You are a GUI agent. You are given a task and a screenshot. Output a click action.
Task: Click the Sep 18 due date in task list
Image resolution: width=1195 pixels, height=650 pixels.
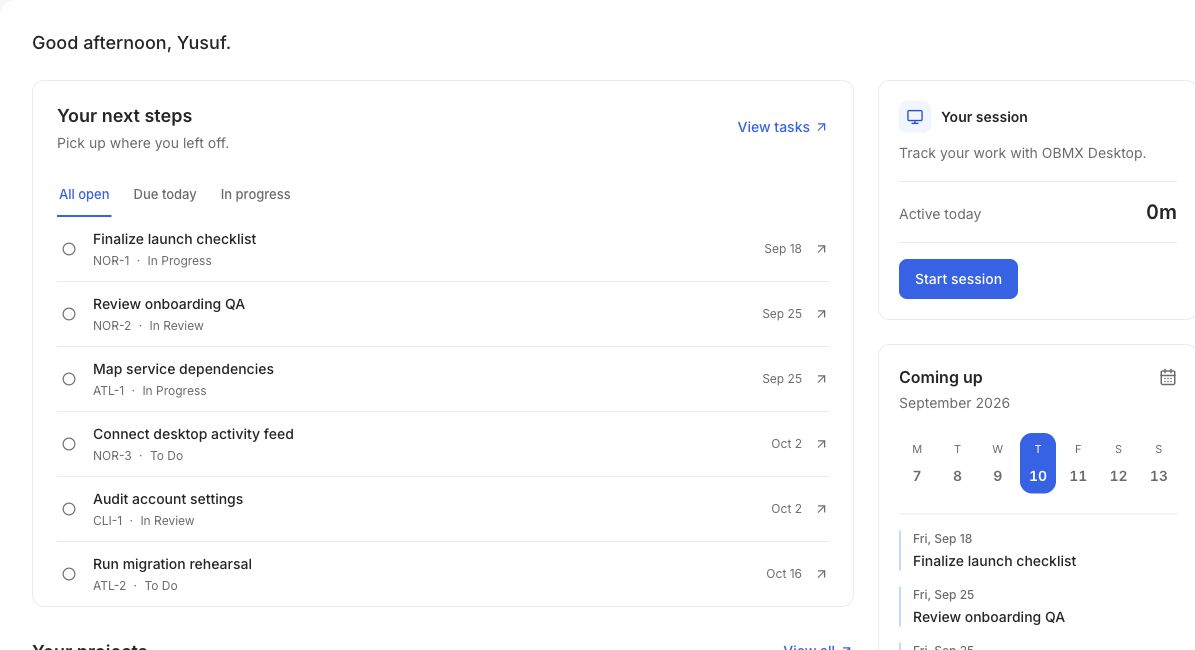click(783, 248)
